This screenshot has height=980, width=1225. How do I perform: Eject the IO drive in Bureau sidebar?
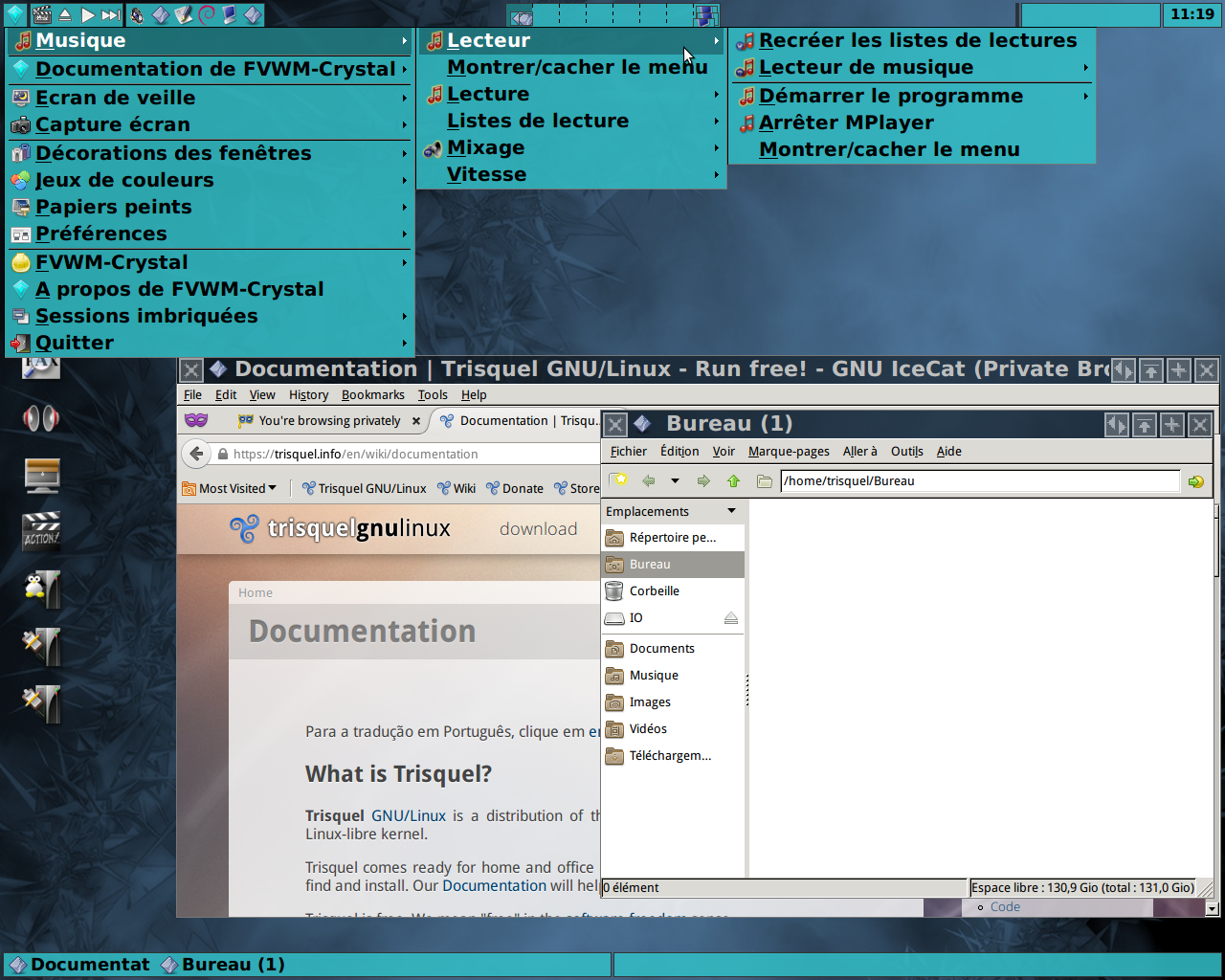(x=731, y=618)
